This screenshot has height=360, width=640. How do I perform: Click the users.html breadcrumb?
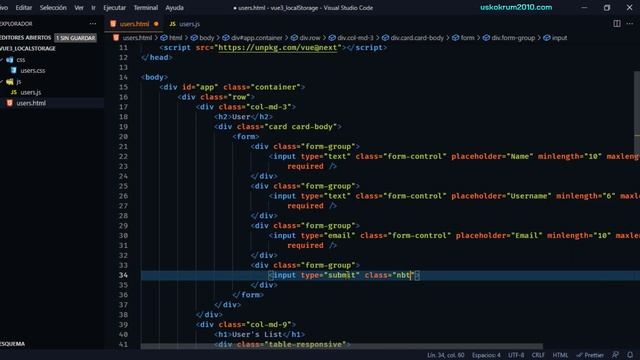[x=137, y=38]
